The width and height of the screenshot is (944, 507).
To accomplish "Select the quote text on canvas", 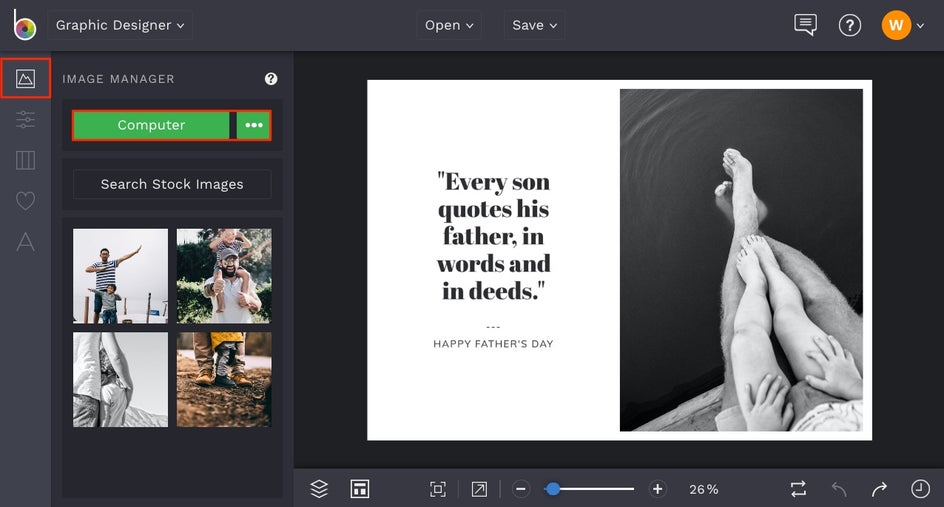I will [x=493, y=236].
